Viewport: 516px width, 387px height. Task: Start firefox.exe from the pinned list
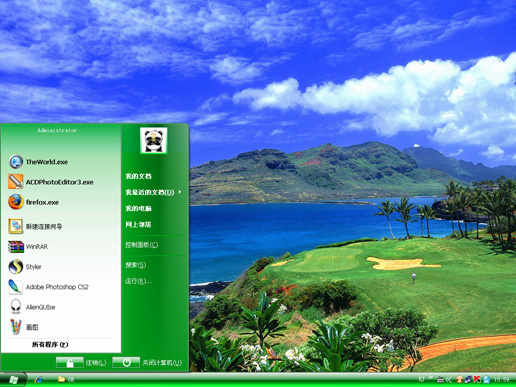click(33, 202)
